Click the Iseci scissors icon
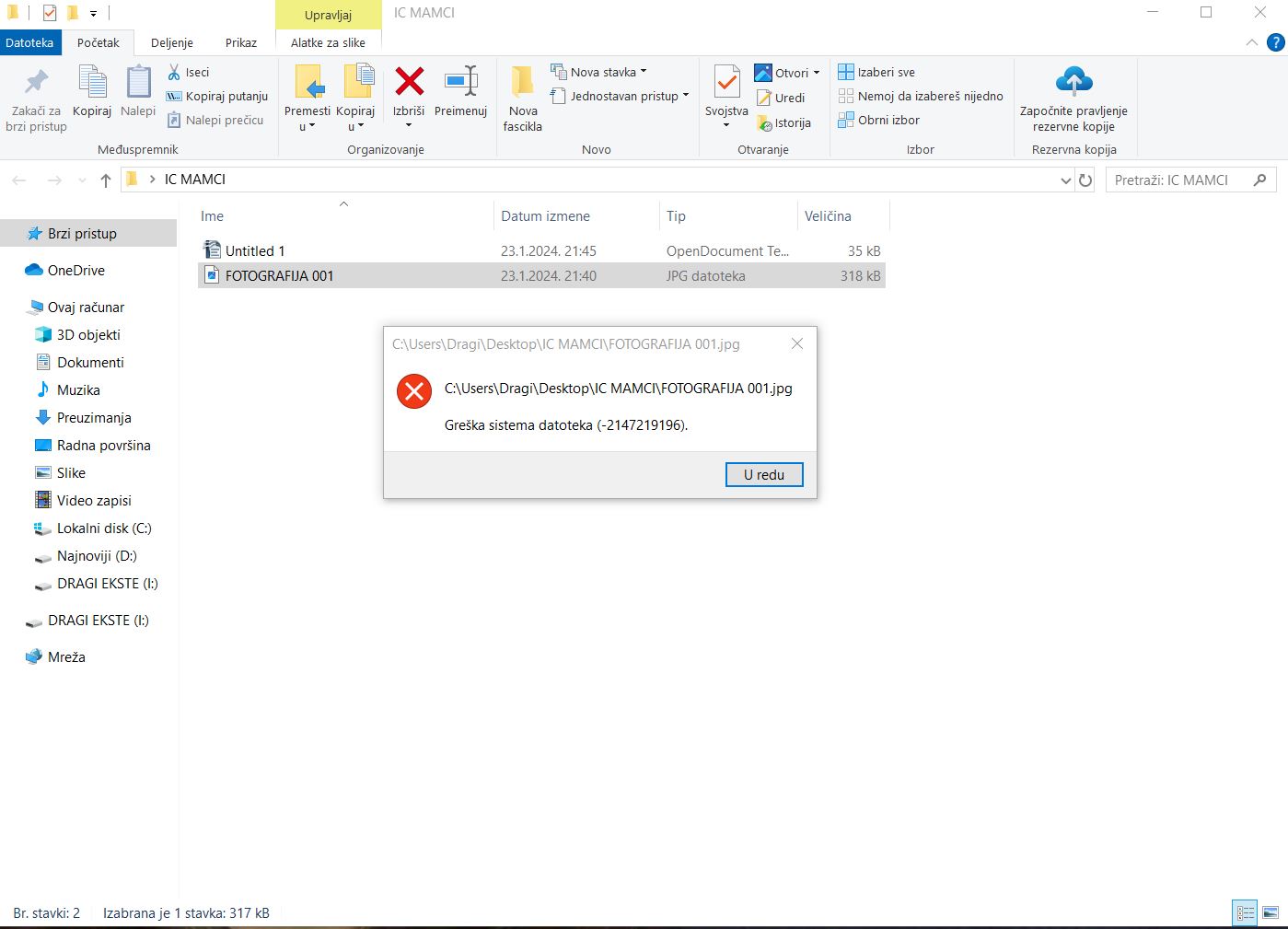 click(174, 72)
